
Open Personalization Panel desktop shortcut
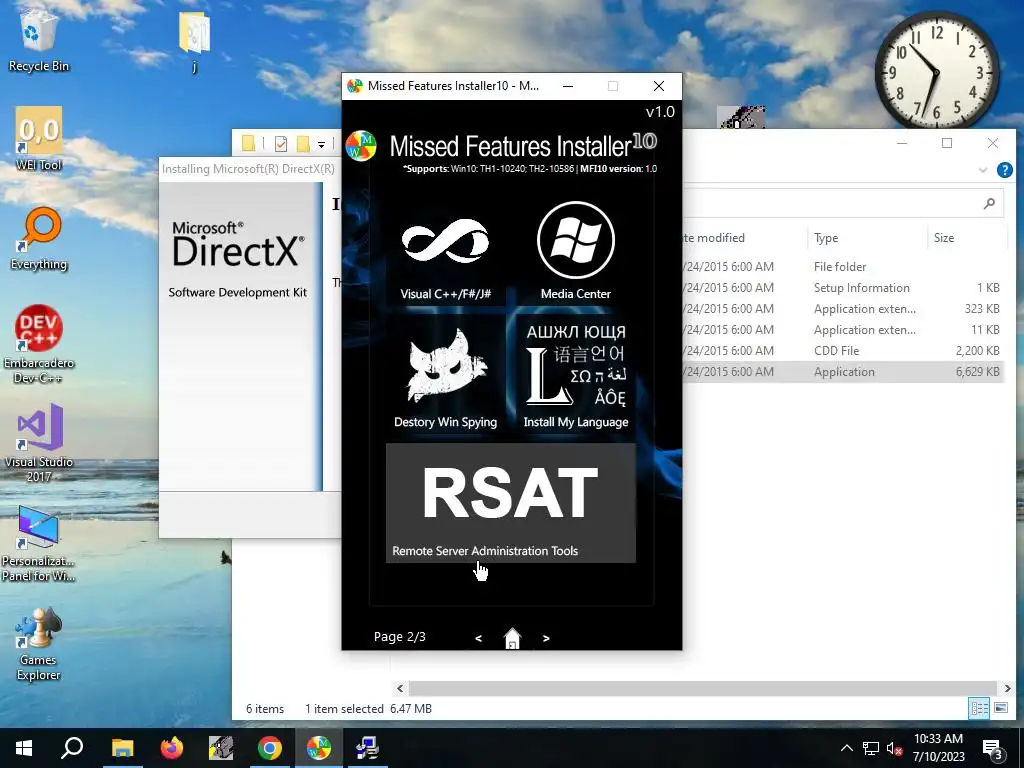point(39,543)
